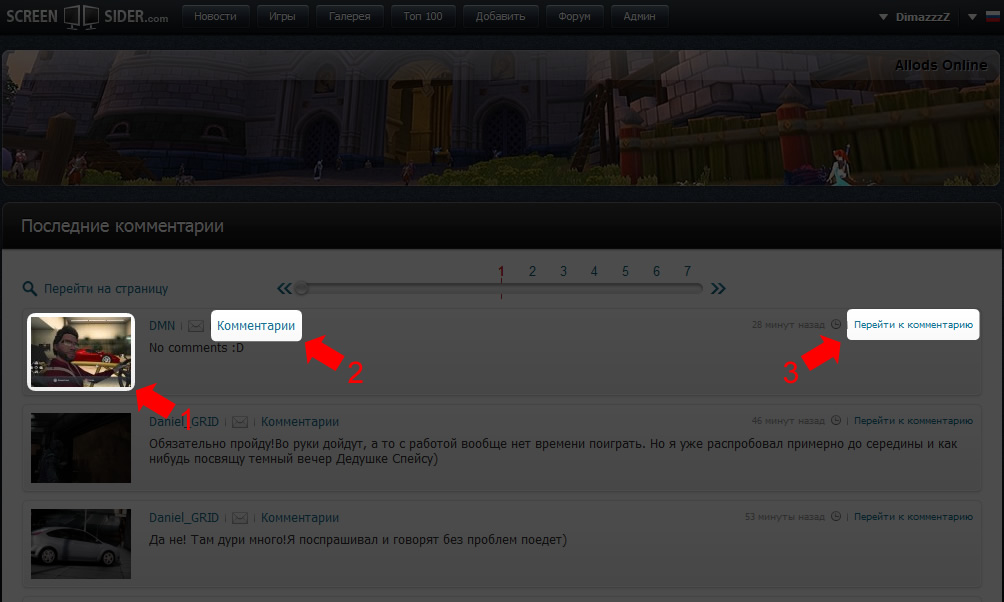Screen dimensions: 1004x602
Task: Click the comment text "No comments :D"
Action: click(197, 348)
